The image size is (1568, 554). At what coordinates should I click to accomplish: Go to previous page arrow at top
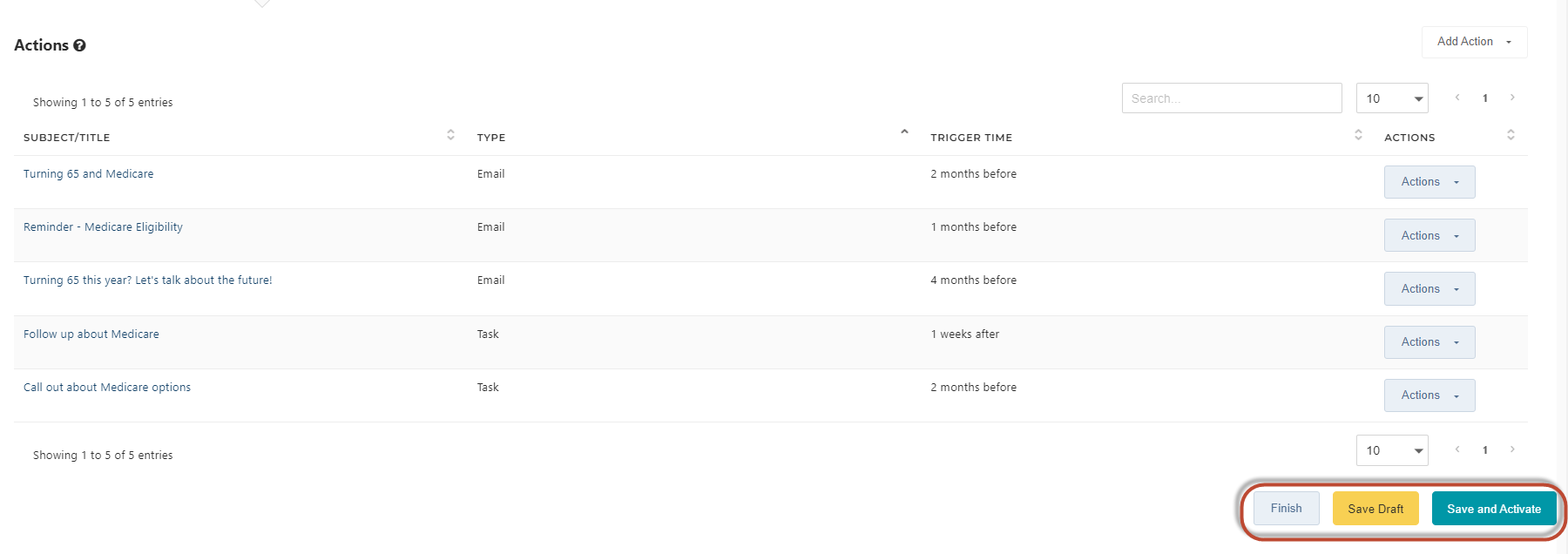pyautogui.click(x=1457, y=98)
